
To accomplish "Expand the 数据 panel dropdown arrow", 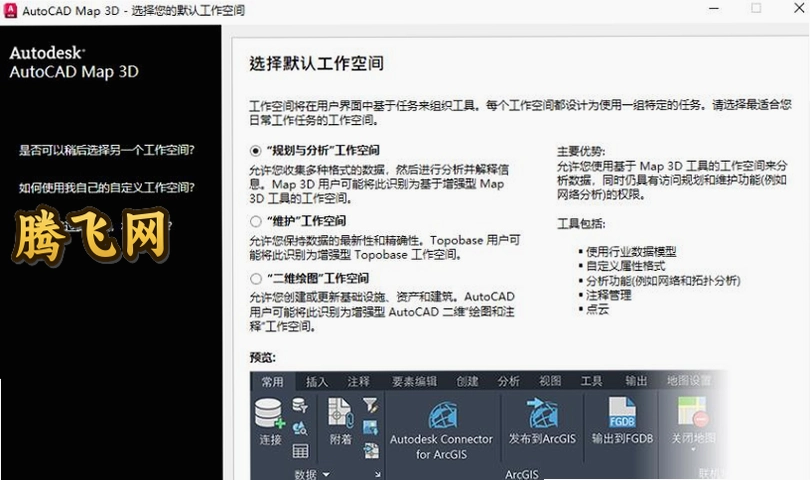I will [x=326, y=474].
